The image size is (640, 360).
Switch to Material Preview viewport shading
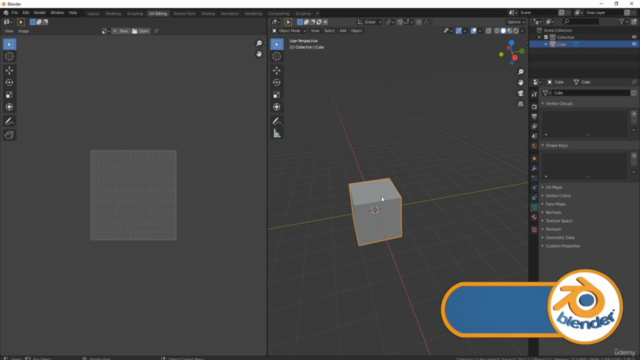click(x=510, y=31)
